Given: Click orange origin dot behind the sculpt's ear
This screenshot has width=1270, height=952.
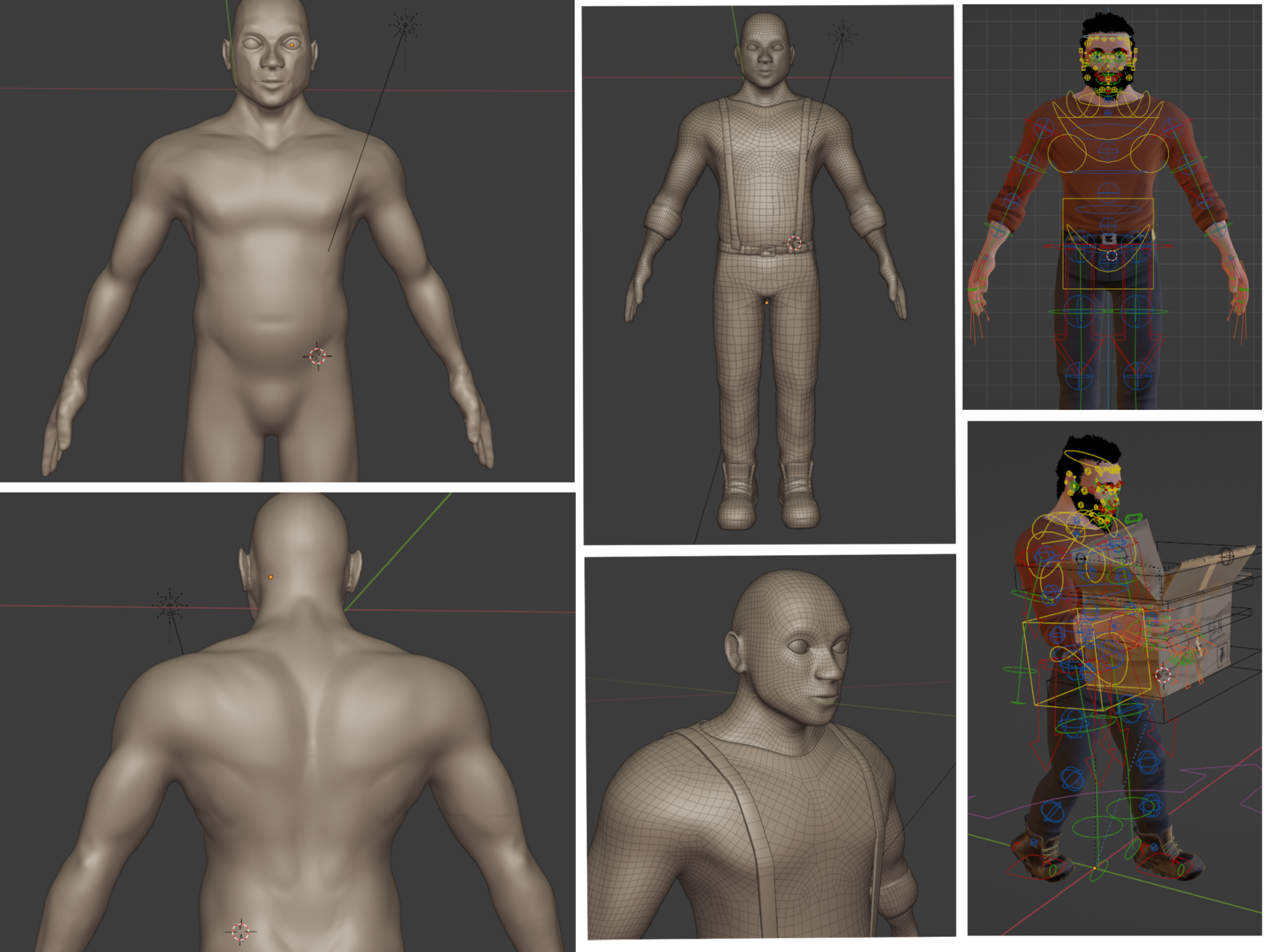Looking at the screenshot, I should [x=271, y=577].
